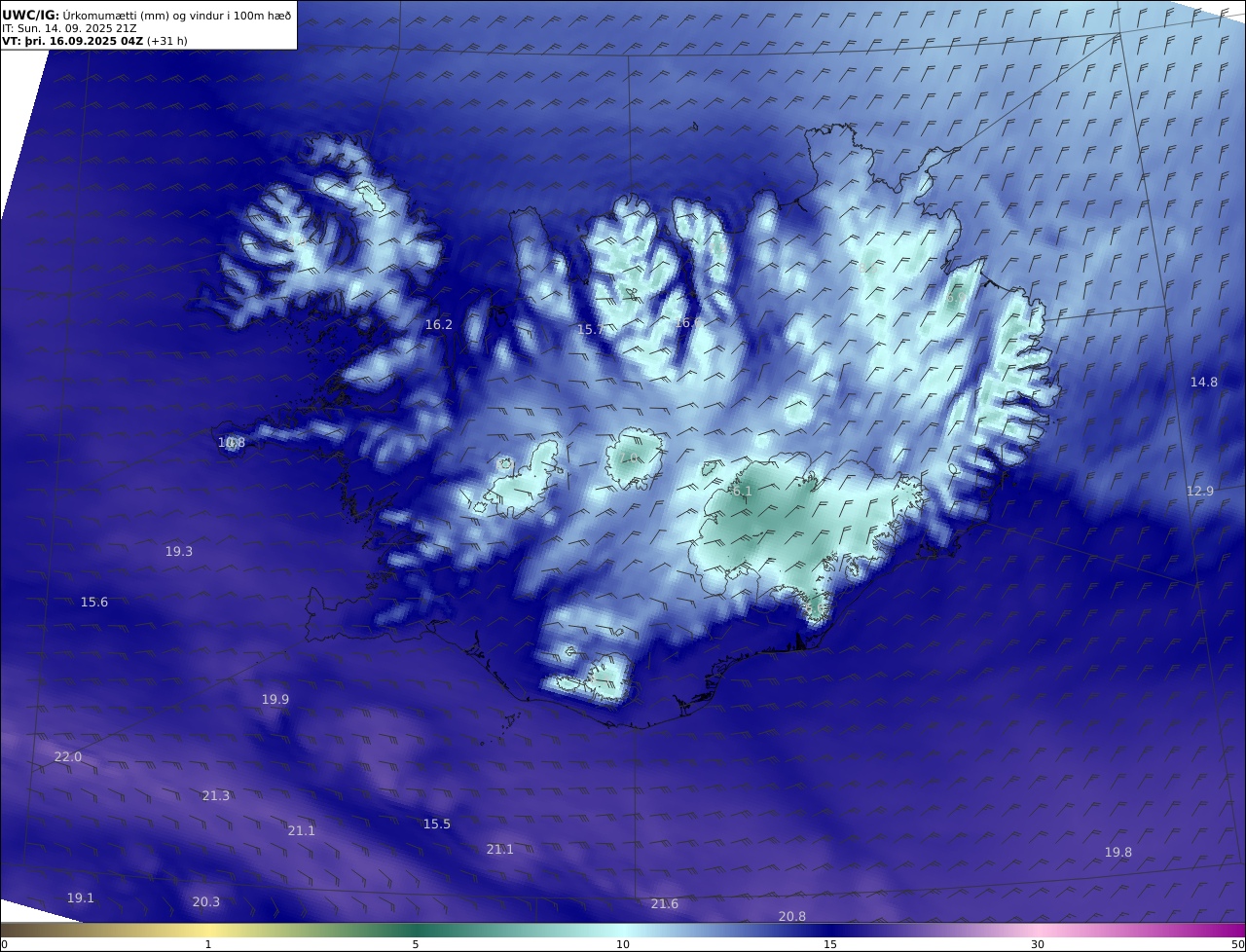Image resolution: width=1246 pixels, height=952 pixels.
Task: Click the 1 tick on the color scale
Action: [208, 944]
